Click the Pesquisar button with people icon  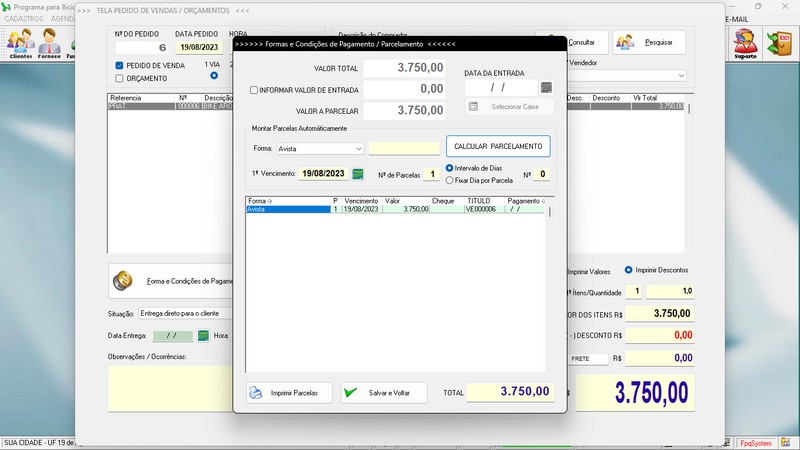click(649, 42)
